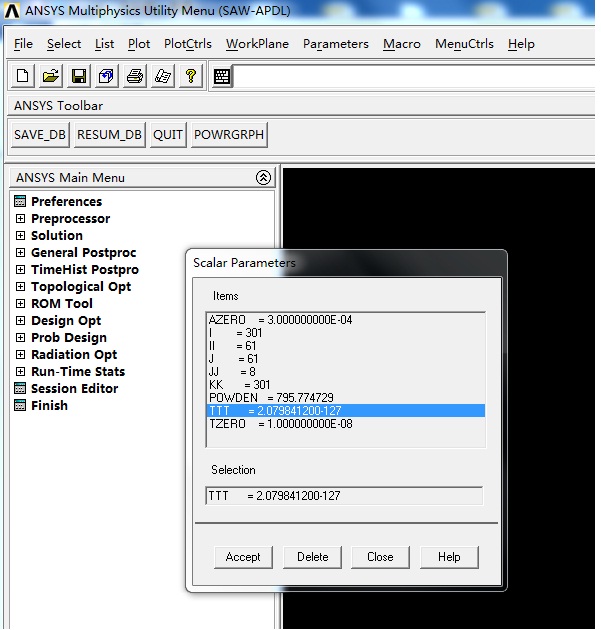The width and height of the screenshot is (601, 630).
Task: Click the Preferences menu icon
Action: (20, 201)
